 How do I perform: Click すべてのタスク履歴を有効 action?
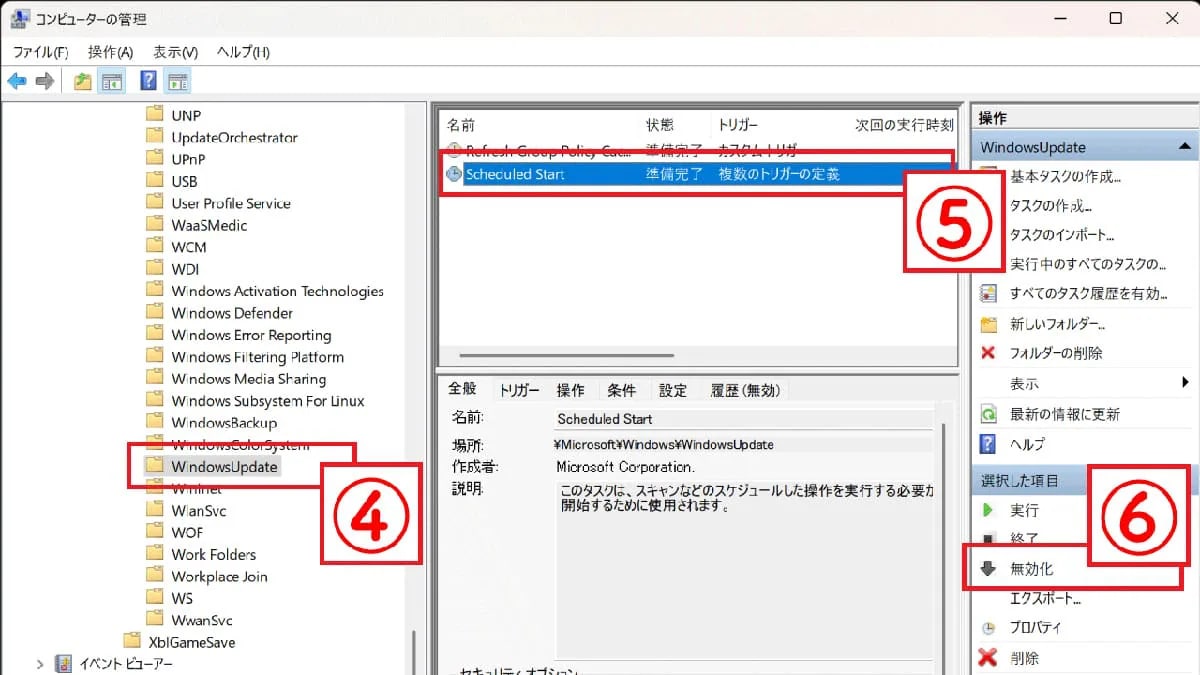coord(1088,294)
